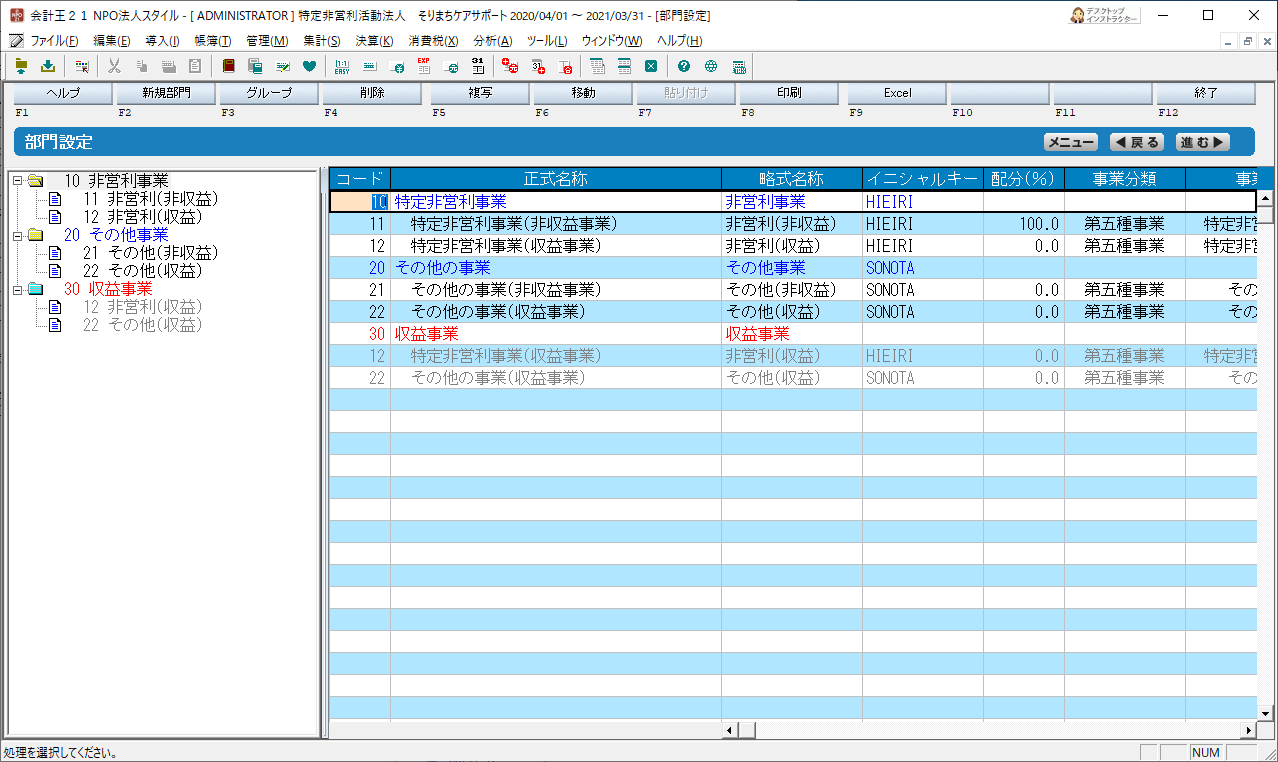
Task: Click the 終了 button
Action: (1205, 93)
